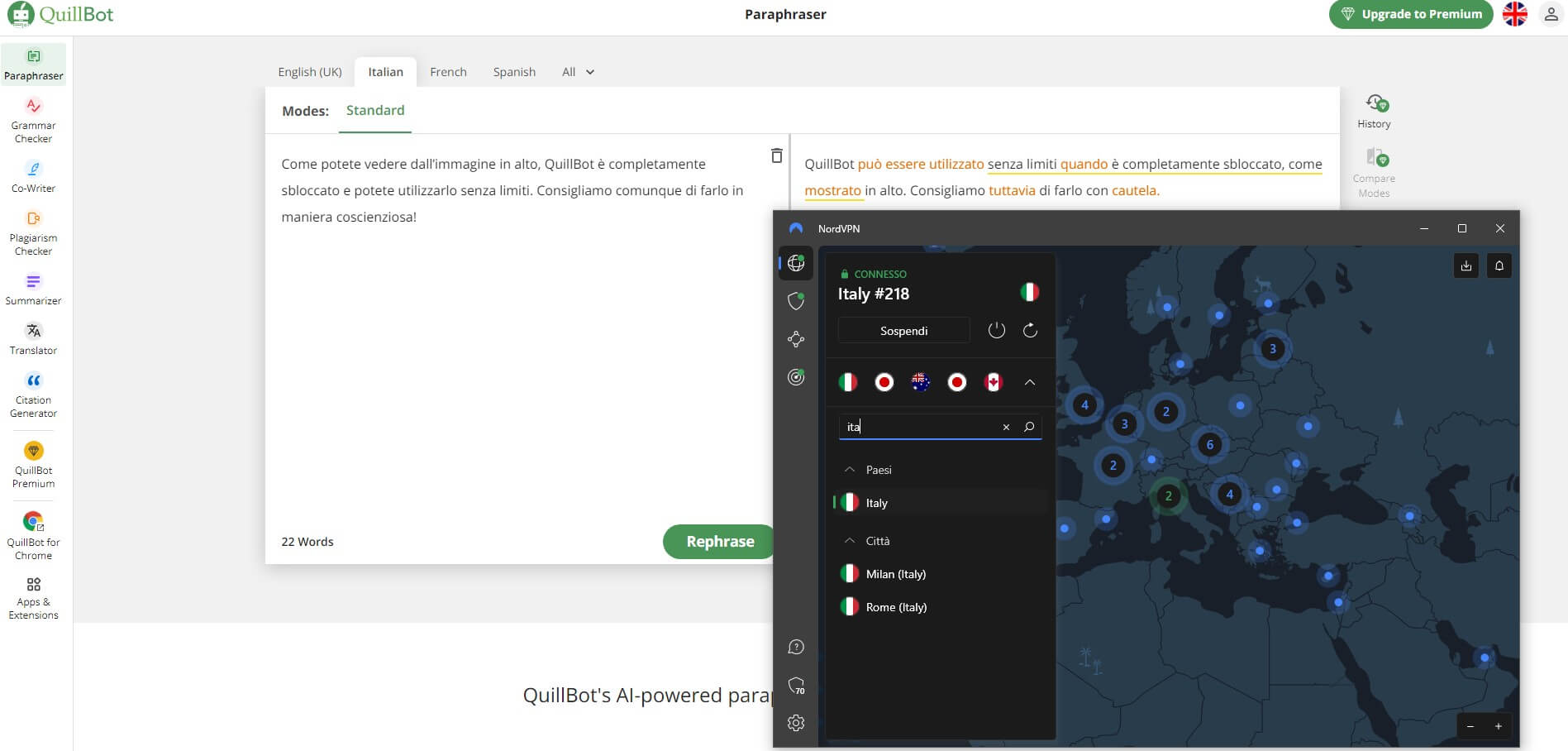This screenshot has width=1568, height=751.
Task: Open Grammar Checker in QuillBot sidebar
Action: pyautogui.click(x=33, y=121)
